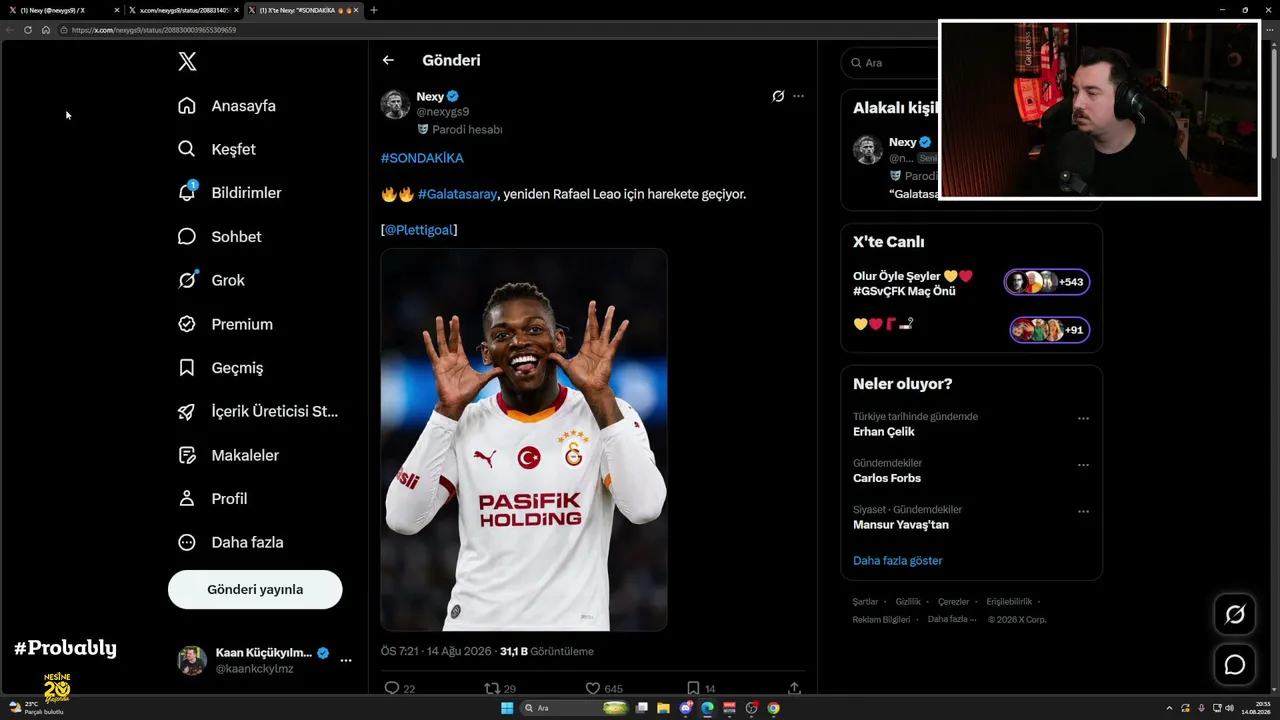Screen dimensions: 1280x720
Task: Open the Çerezler footer link
Action: (954, 602)
